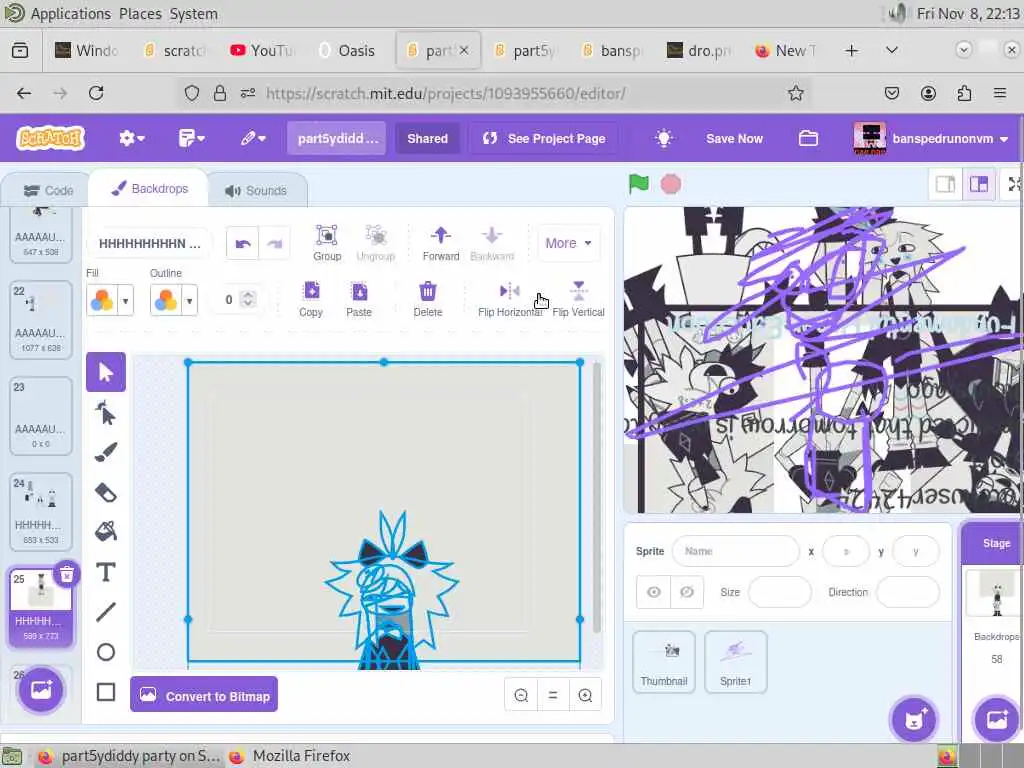Screen dimensions: 1024x768
Task: Select backdrop 24 thumbnail
Action: [40, 512]
